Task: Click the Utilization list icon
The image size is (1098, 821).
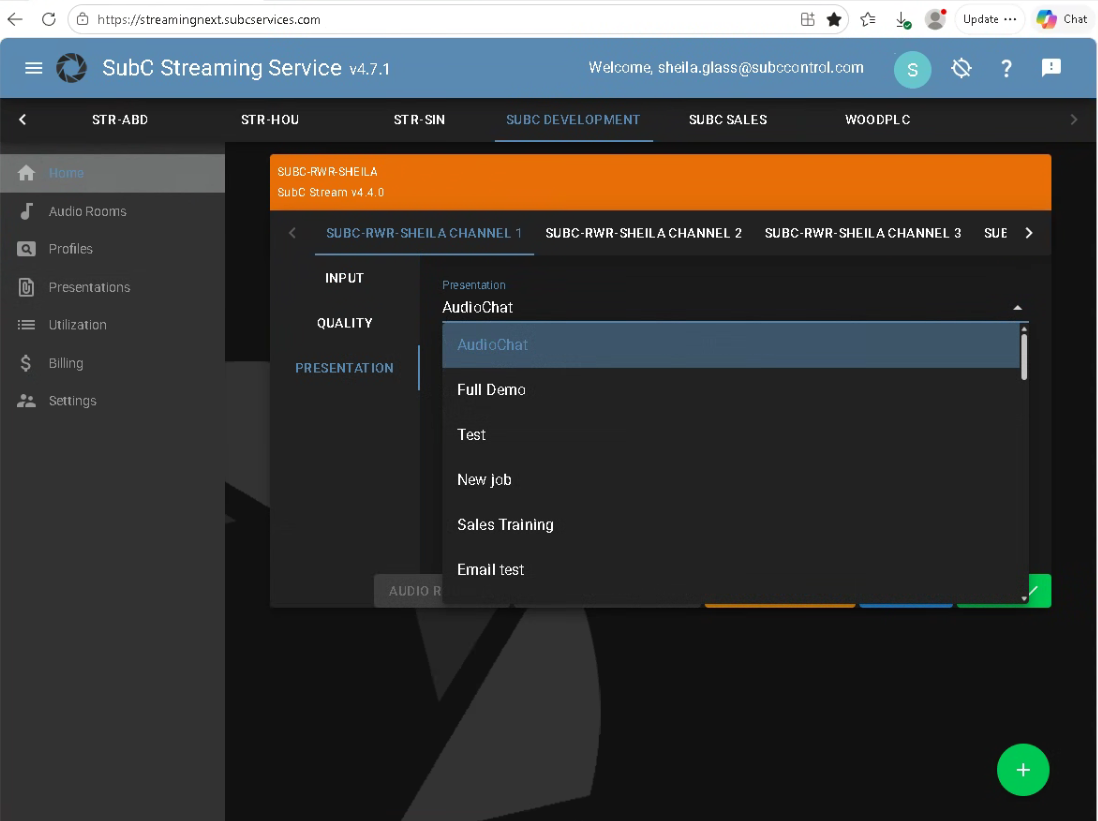Action: point(27,325)
